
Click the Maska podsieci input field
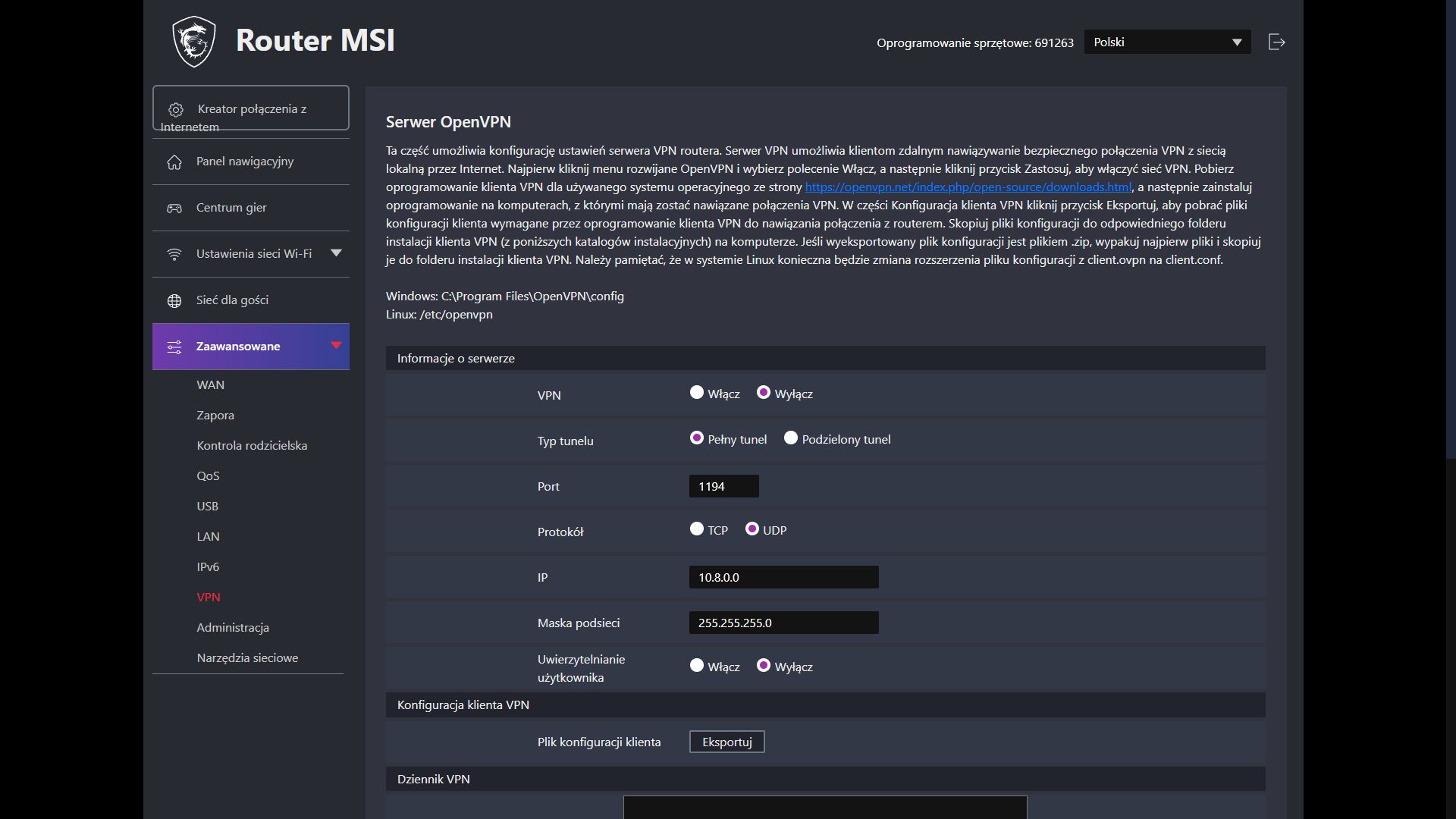coord(784,623)
